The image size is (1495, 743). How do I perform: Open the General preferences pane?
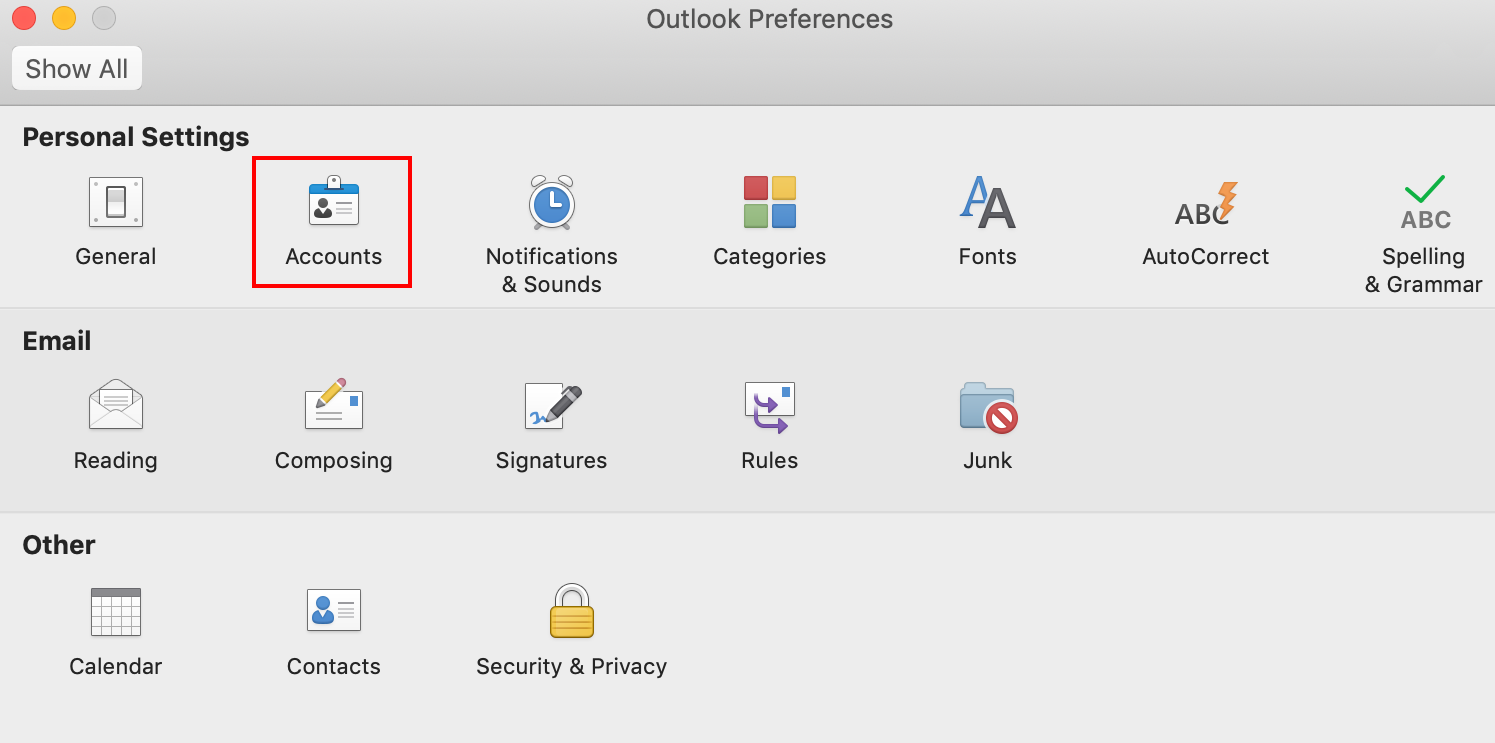(116, 203)
